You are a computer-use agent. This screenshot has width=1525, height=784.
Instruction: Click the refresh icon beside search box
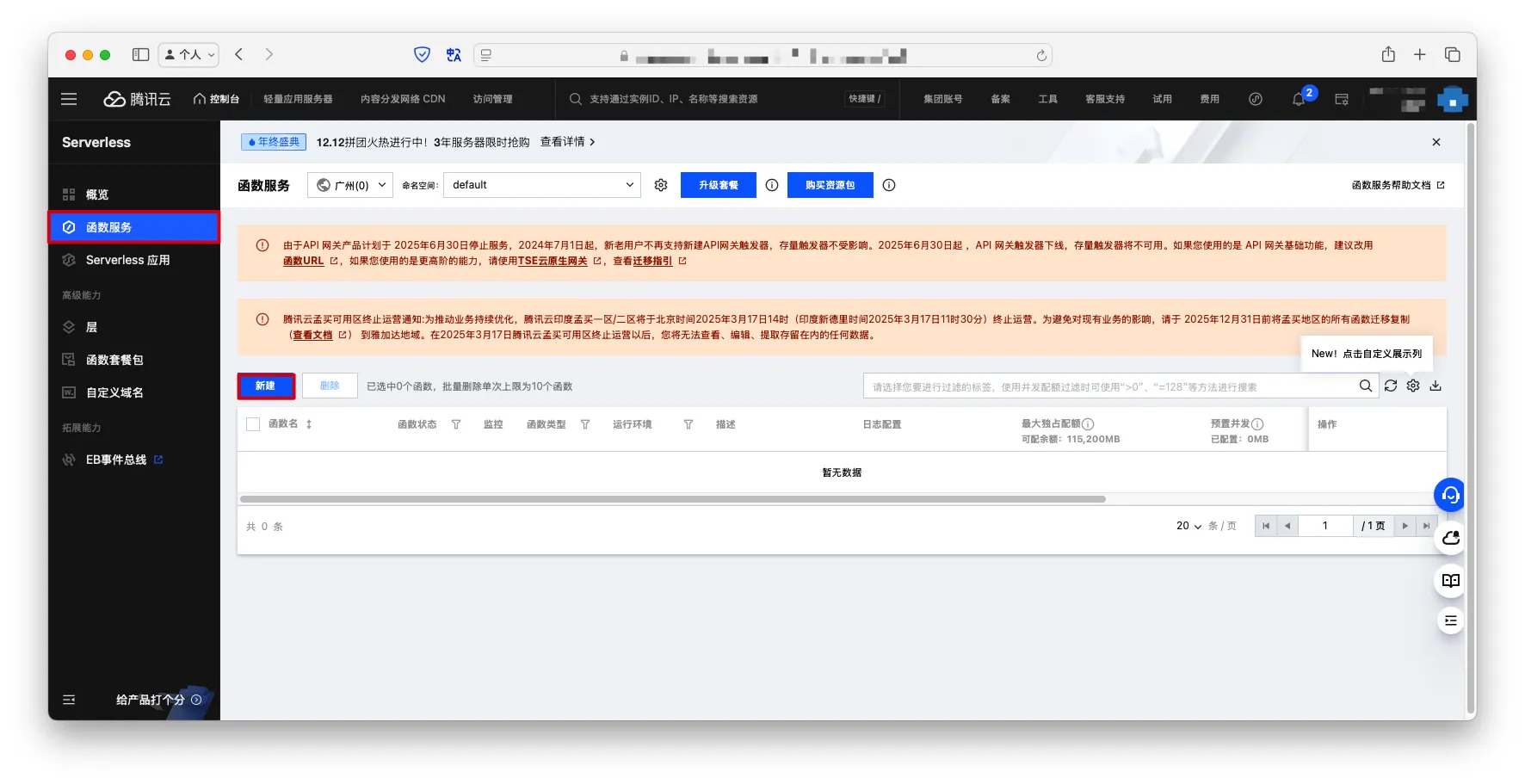coord(1391,386)
